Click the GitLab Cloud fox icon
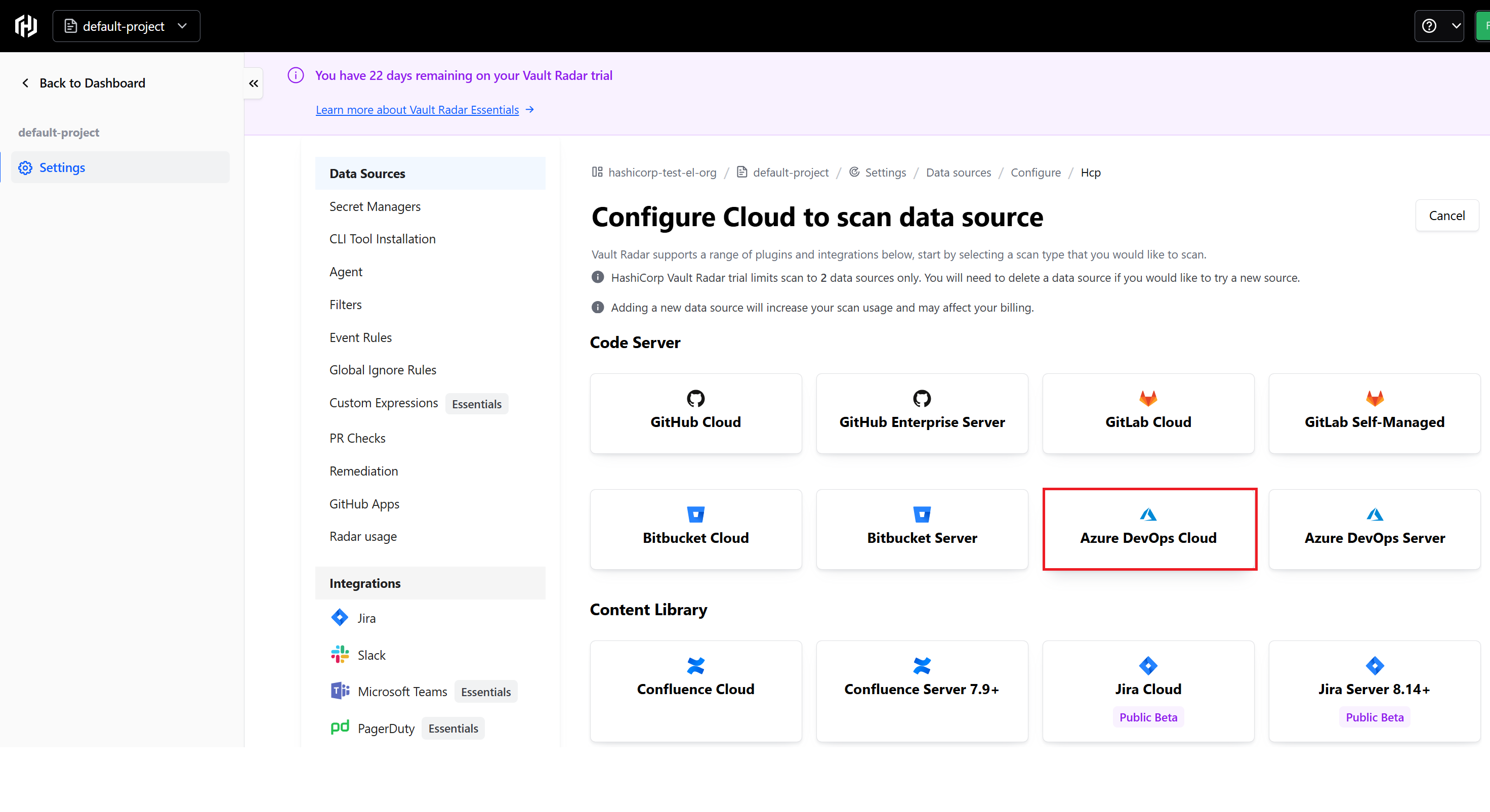 point(1147,398)
